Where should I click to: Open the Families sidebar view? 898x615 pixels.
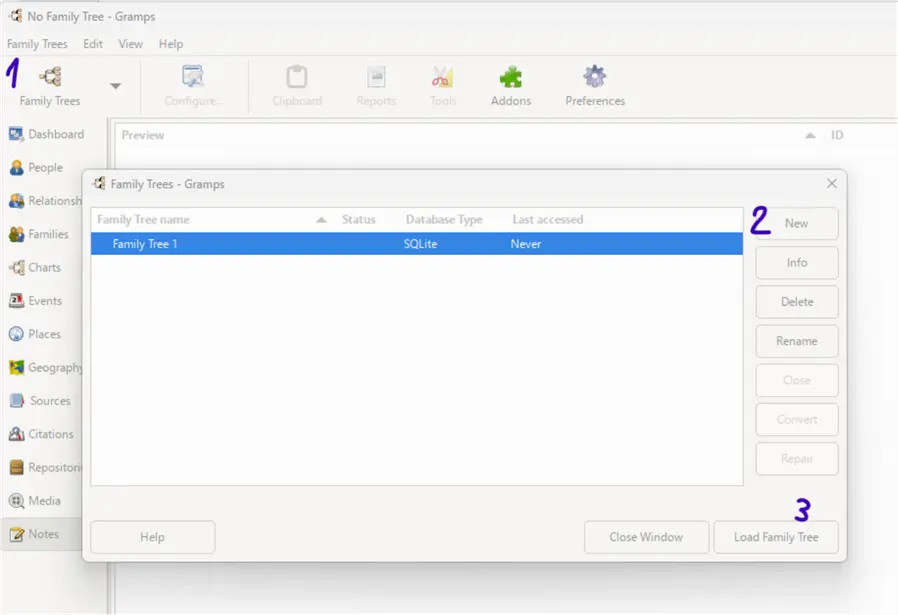click(x=39, y=234)
